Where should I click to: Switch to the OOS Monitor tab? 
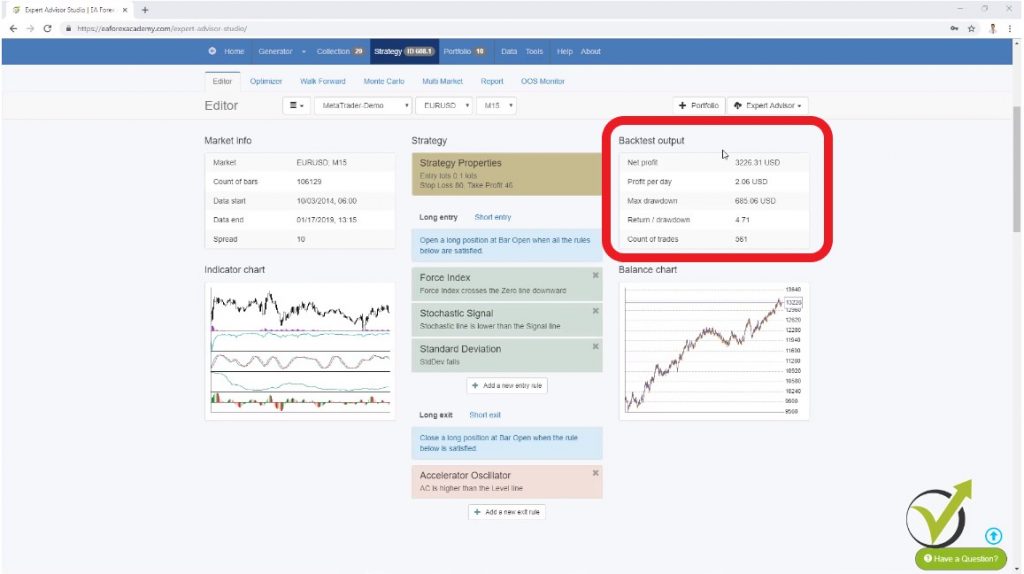[543, 81]
